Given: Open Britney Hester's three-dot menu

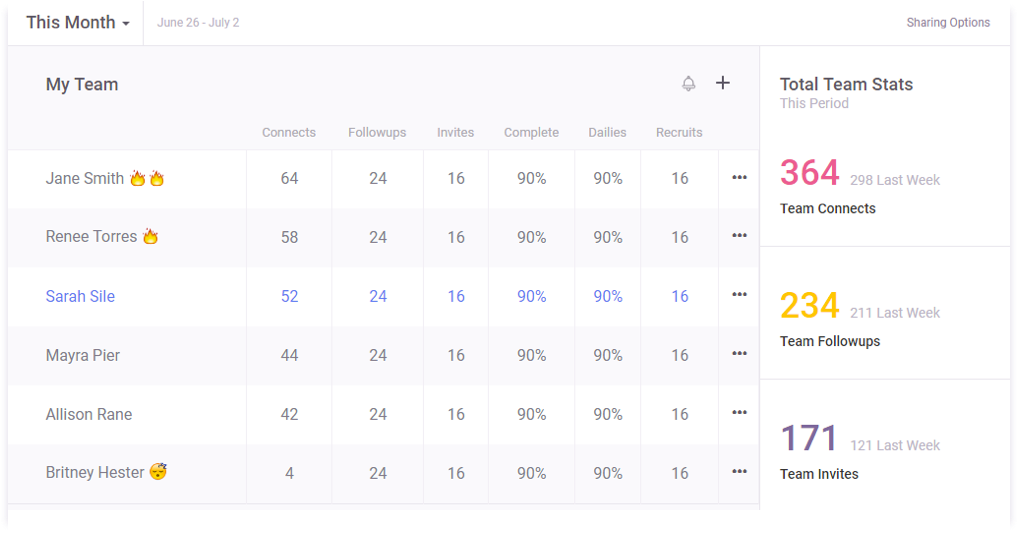Looking at the screenshot, I should tap(739, 472).
